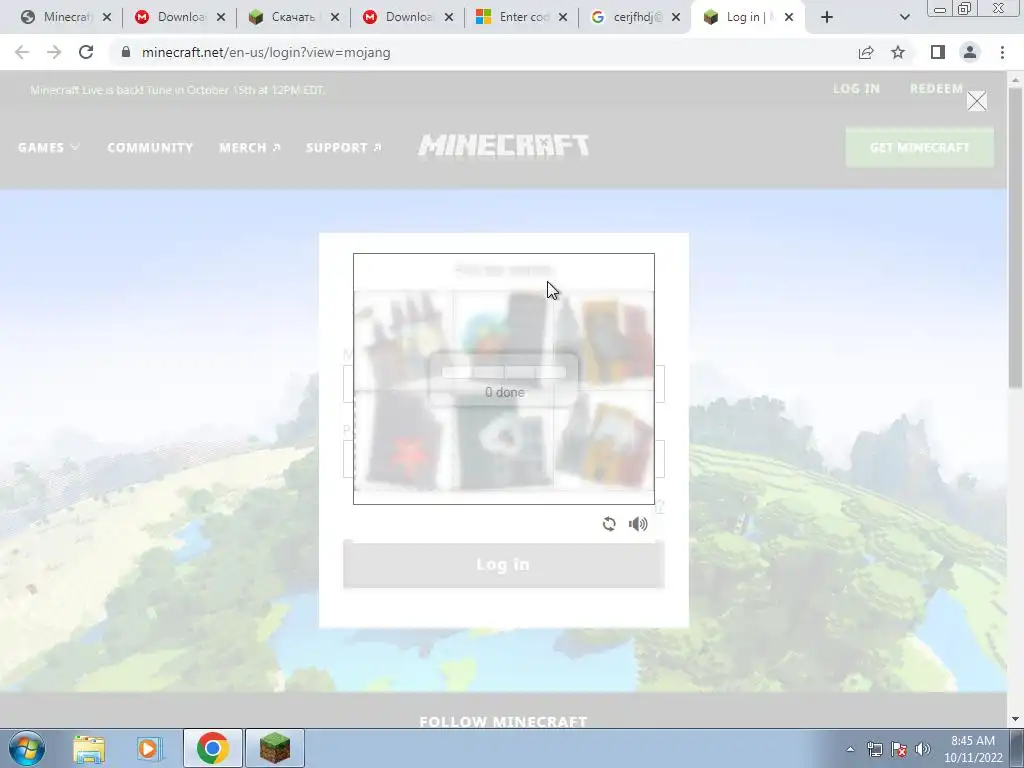Screen dimensions: 1024x768
Task: Close the login overlay with the X icon
Action: click(x=976, y=101)
